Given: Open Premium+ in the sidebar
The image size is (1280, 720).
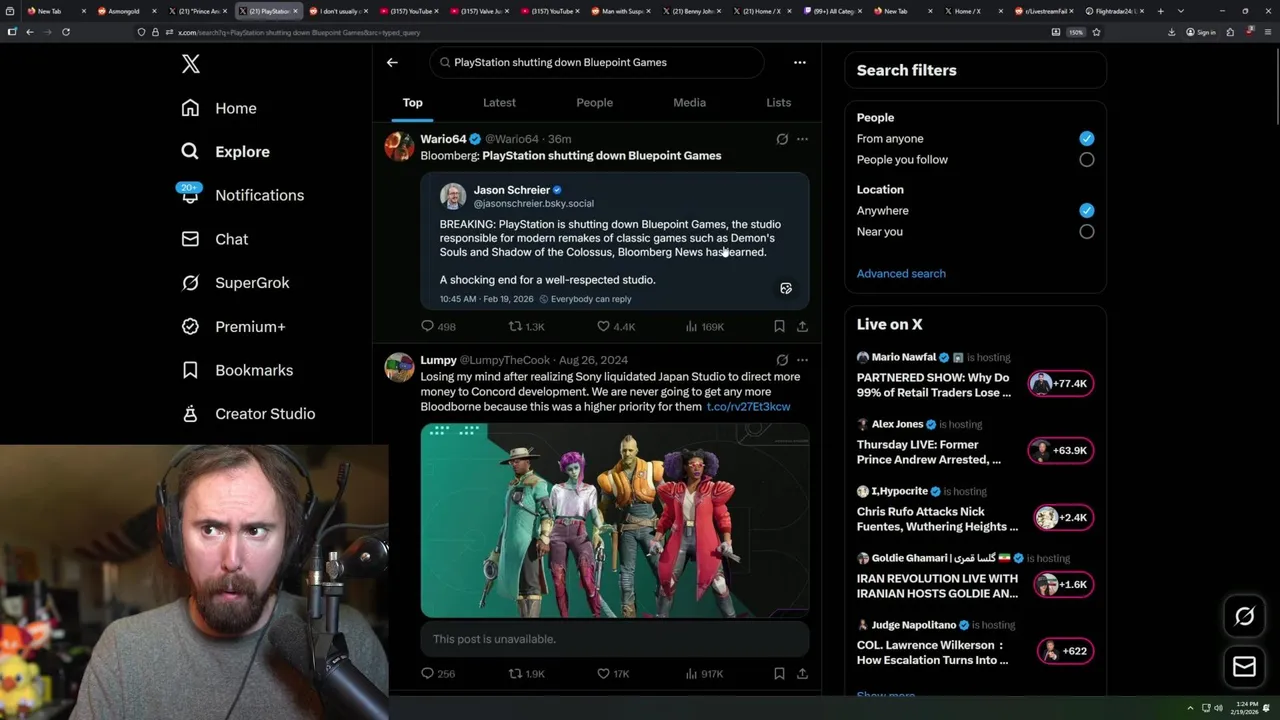Looking at the screenshot, I should point(233,327).
